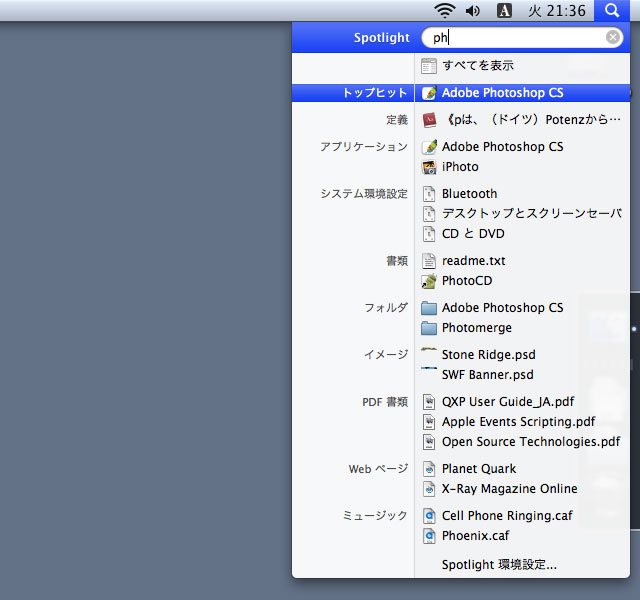Open the input source menu (A icon)

click(x=504, y=11)
